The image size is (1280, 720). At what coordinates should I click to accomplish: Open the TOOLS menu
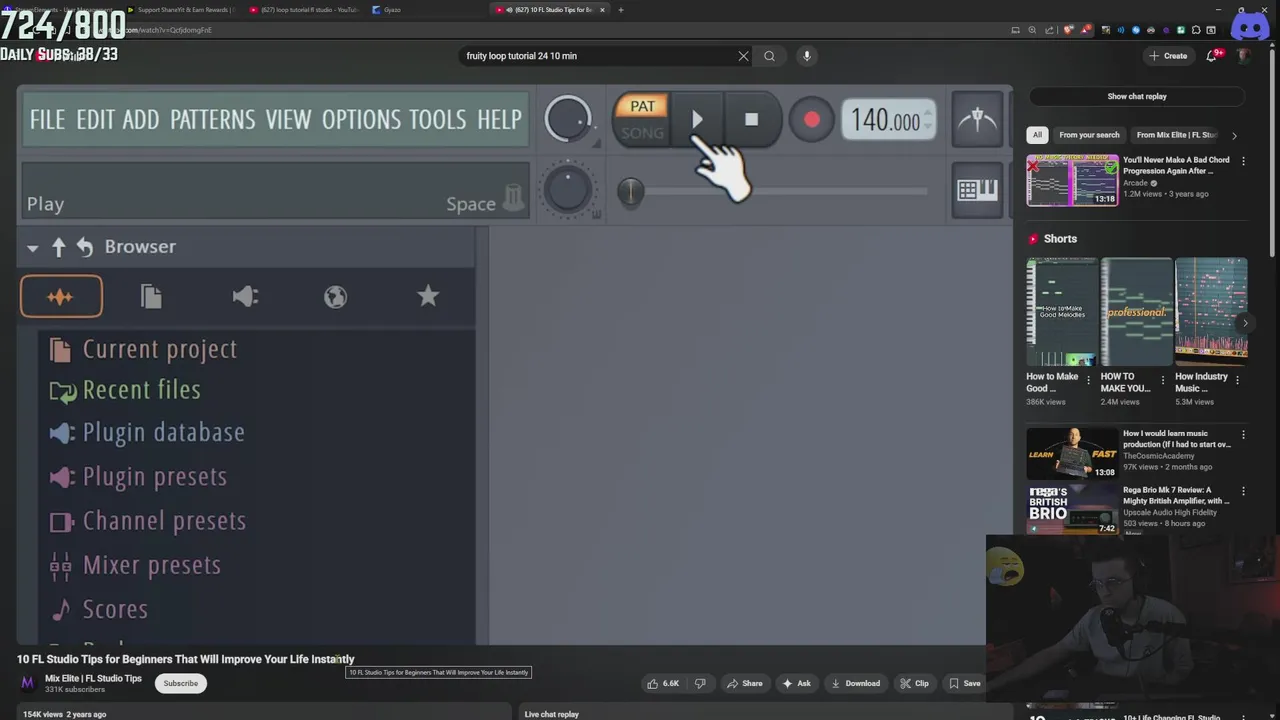[437, 120]
